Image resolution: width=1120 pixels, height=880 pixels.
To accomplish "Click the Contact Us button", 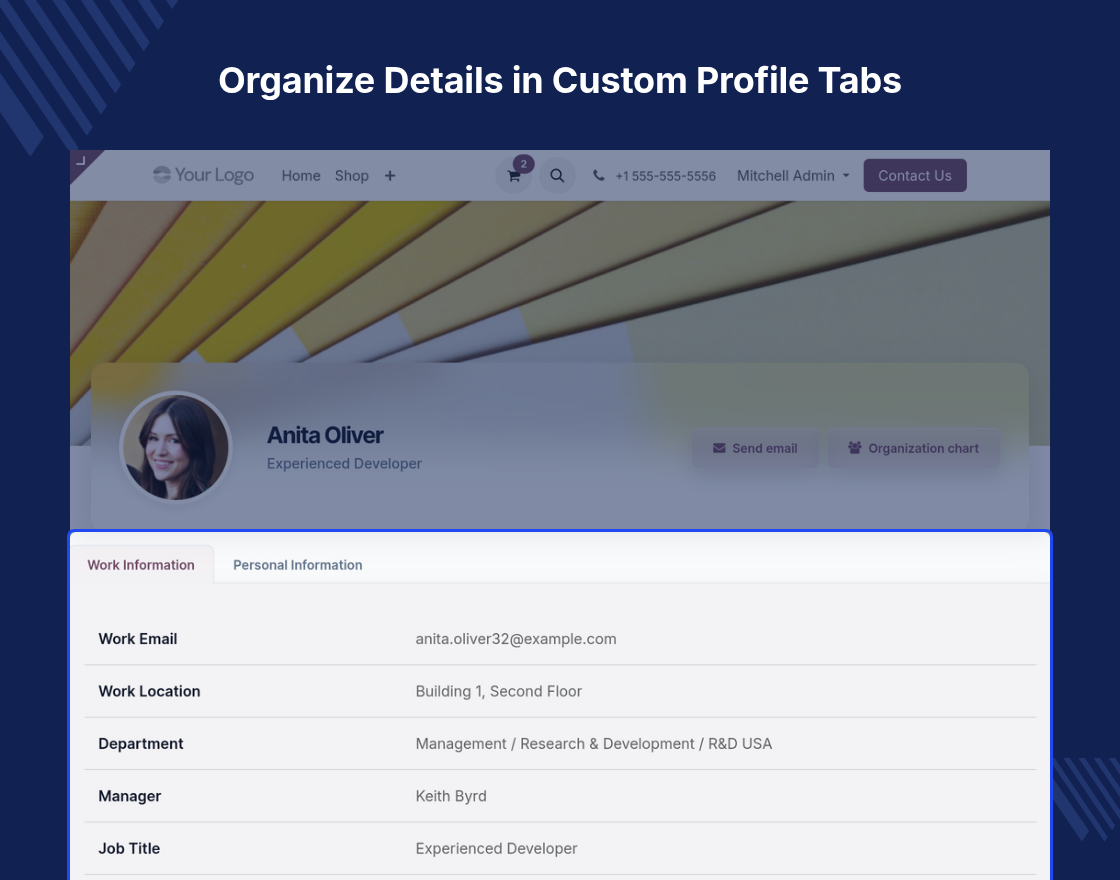I will pyautogui.click(x=915, y=176).
